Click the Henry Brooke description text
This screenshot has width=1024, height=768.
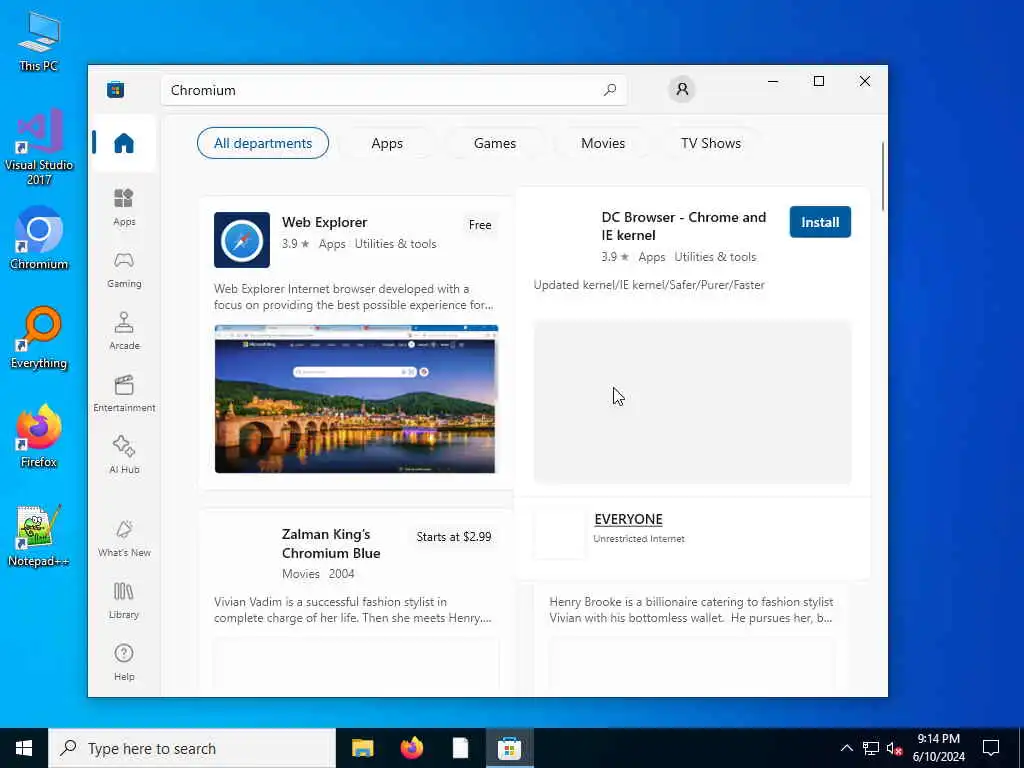pyautogui.click(x=691, y=610)
